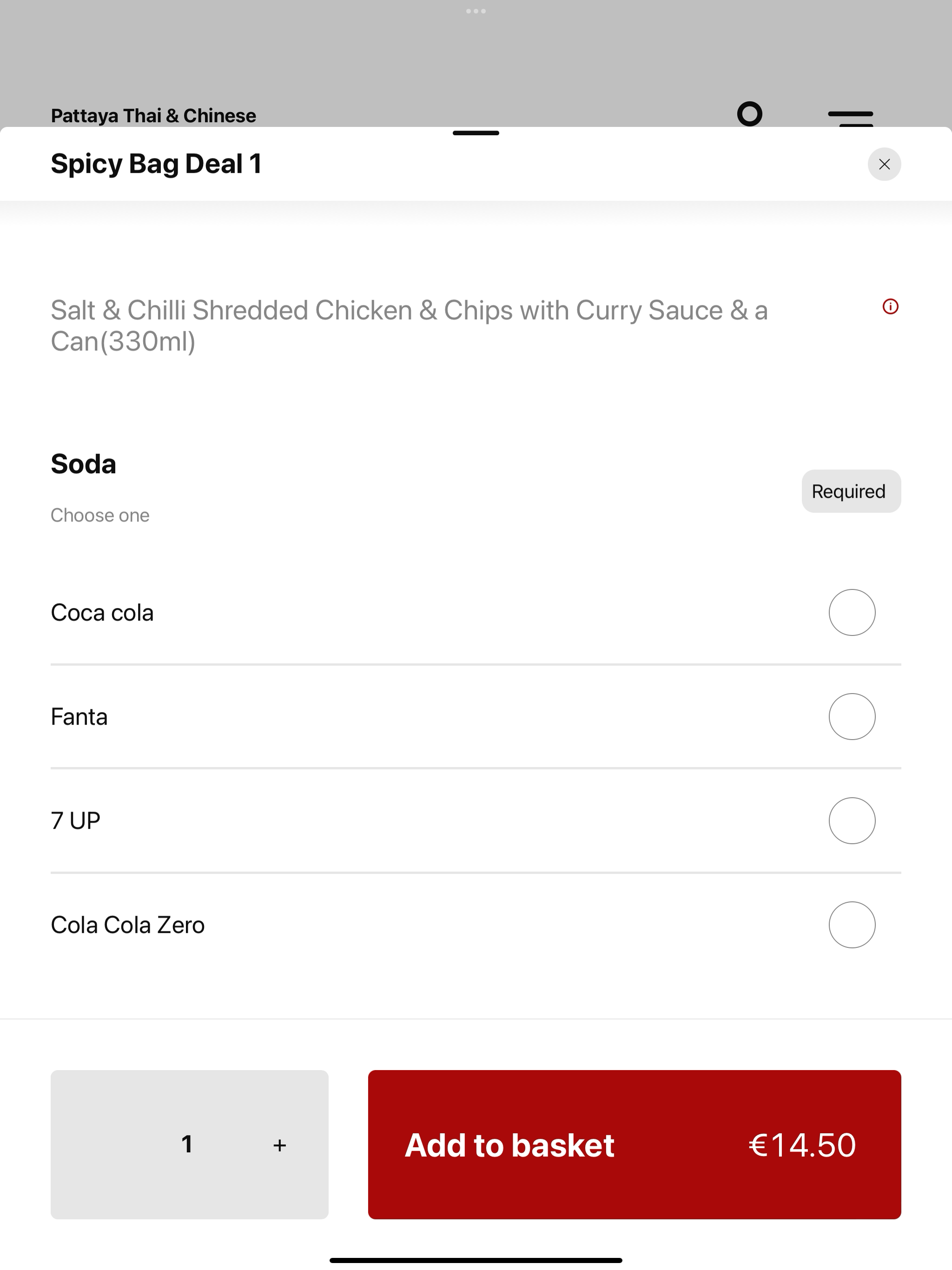
Task: Tap the Required badge for Soda
Action: pos(851,491)
